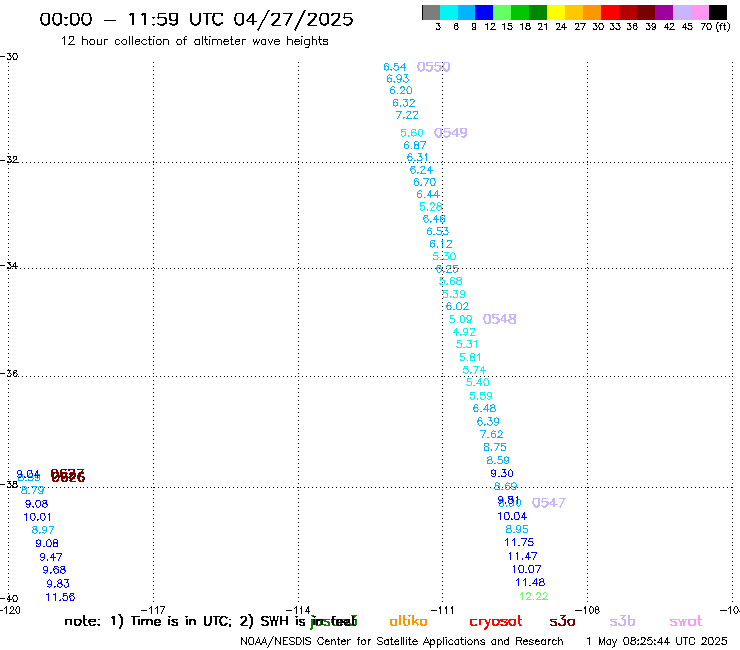Click the wave height value 6.93

pos(397,78)
